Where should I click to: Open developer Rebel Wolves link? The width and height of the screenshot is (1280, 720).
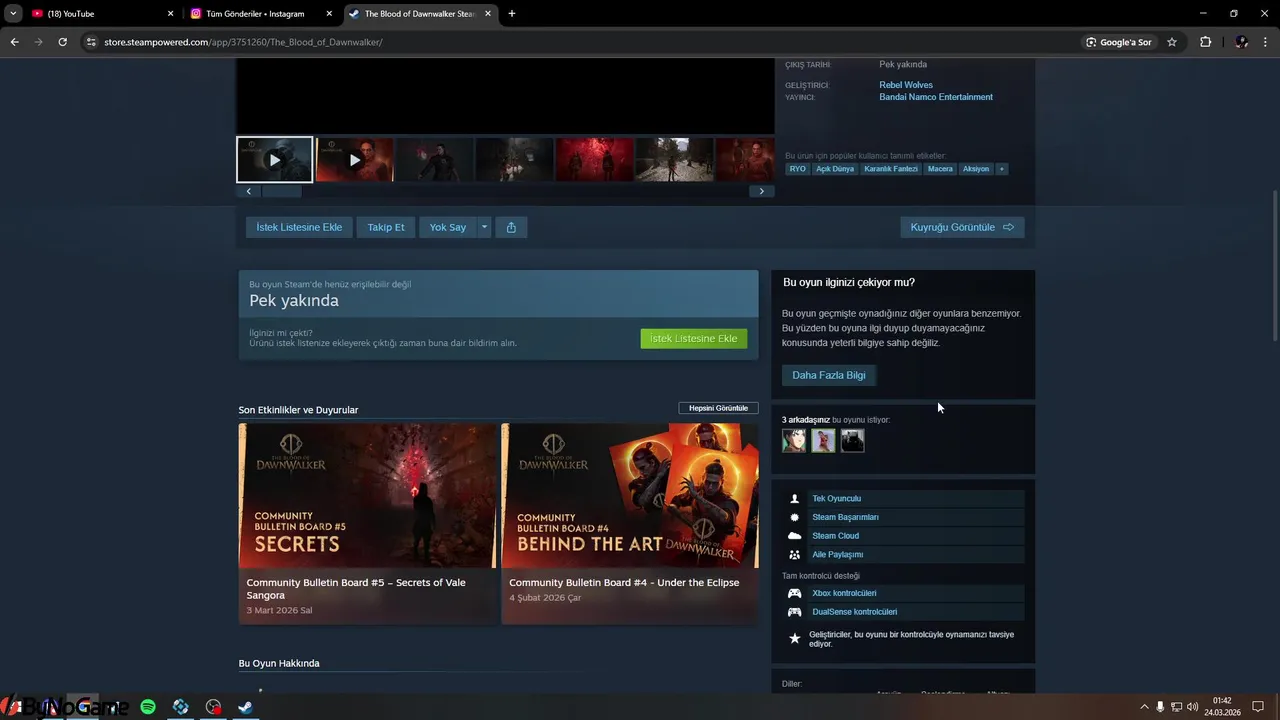pos(906,85)
